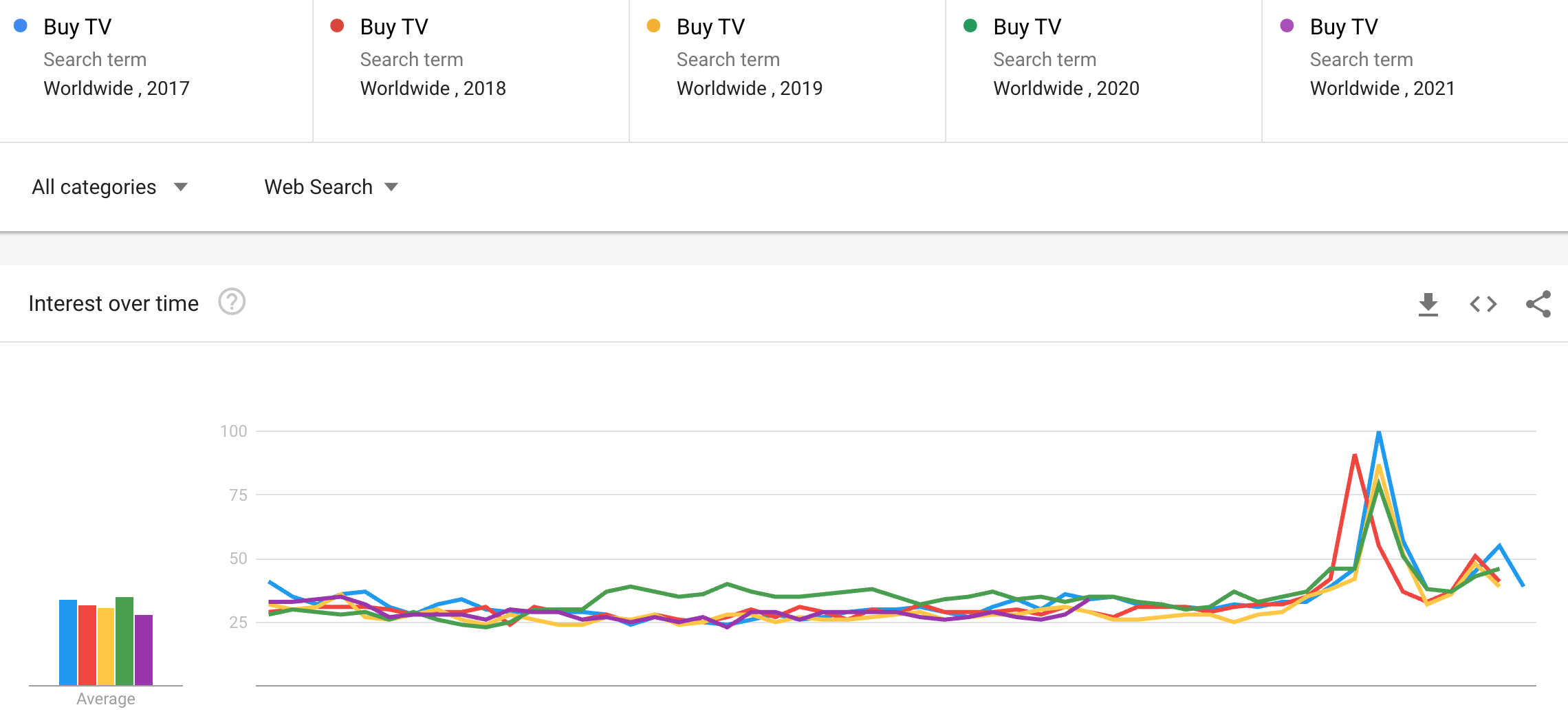Click the All categories dropdown arrow

181,187
